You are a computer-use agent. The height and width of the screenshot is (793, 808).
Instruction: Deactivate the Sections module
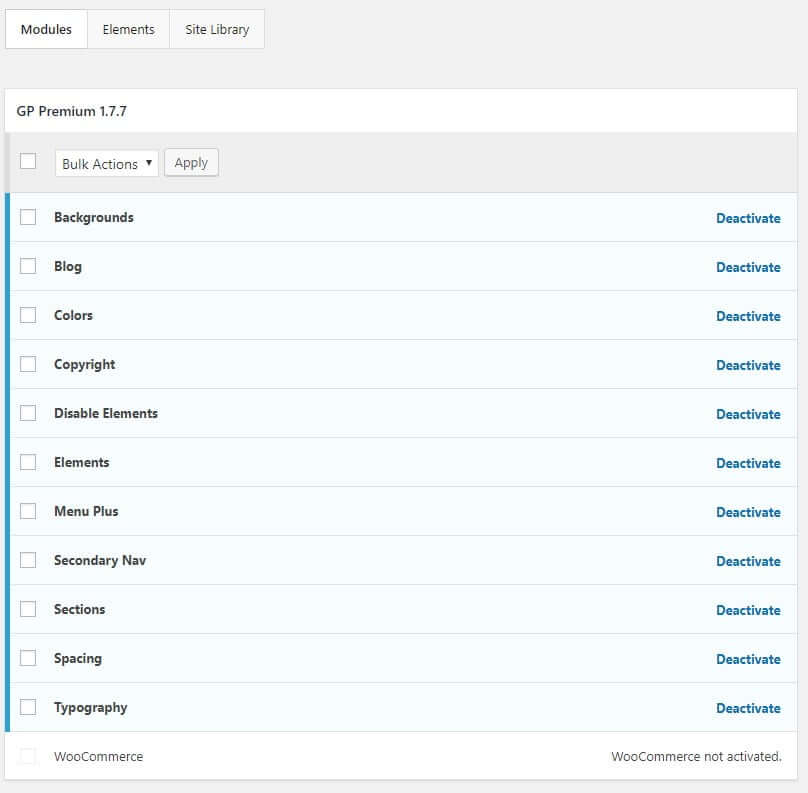[748, 610]
